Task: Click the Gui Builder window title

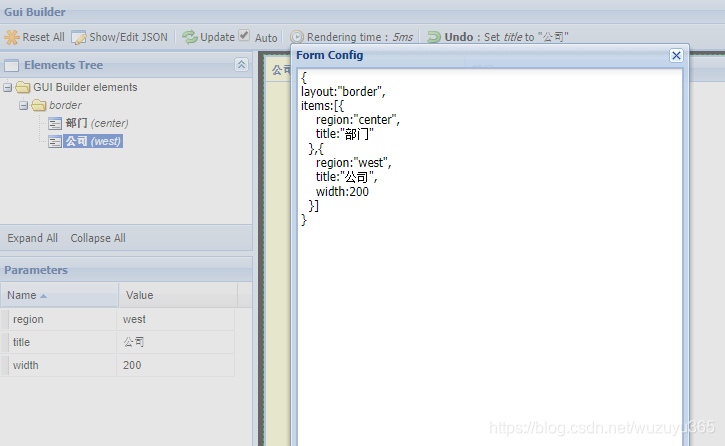Action: point(35,12)
